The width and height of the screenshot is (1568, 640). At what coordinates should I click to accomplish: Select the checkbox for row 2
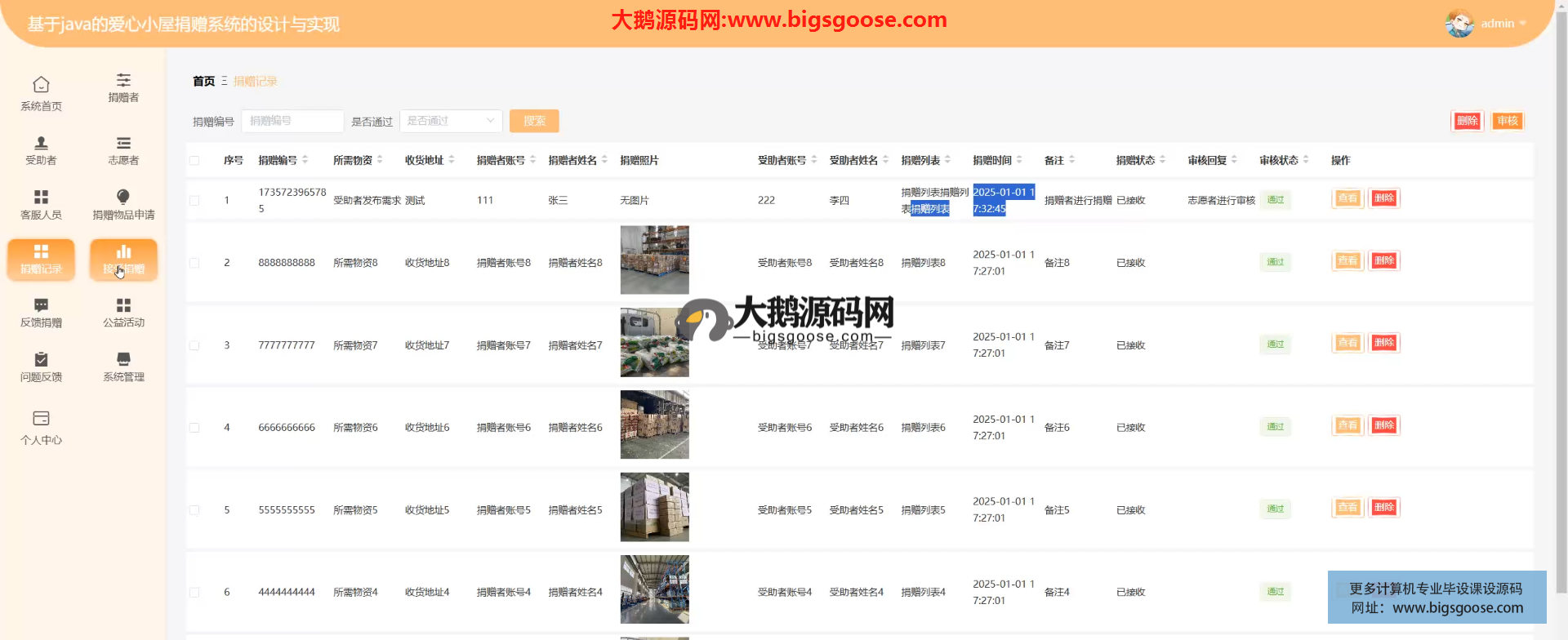[x=194, y=263]
